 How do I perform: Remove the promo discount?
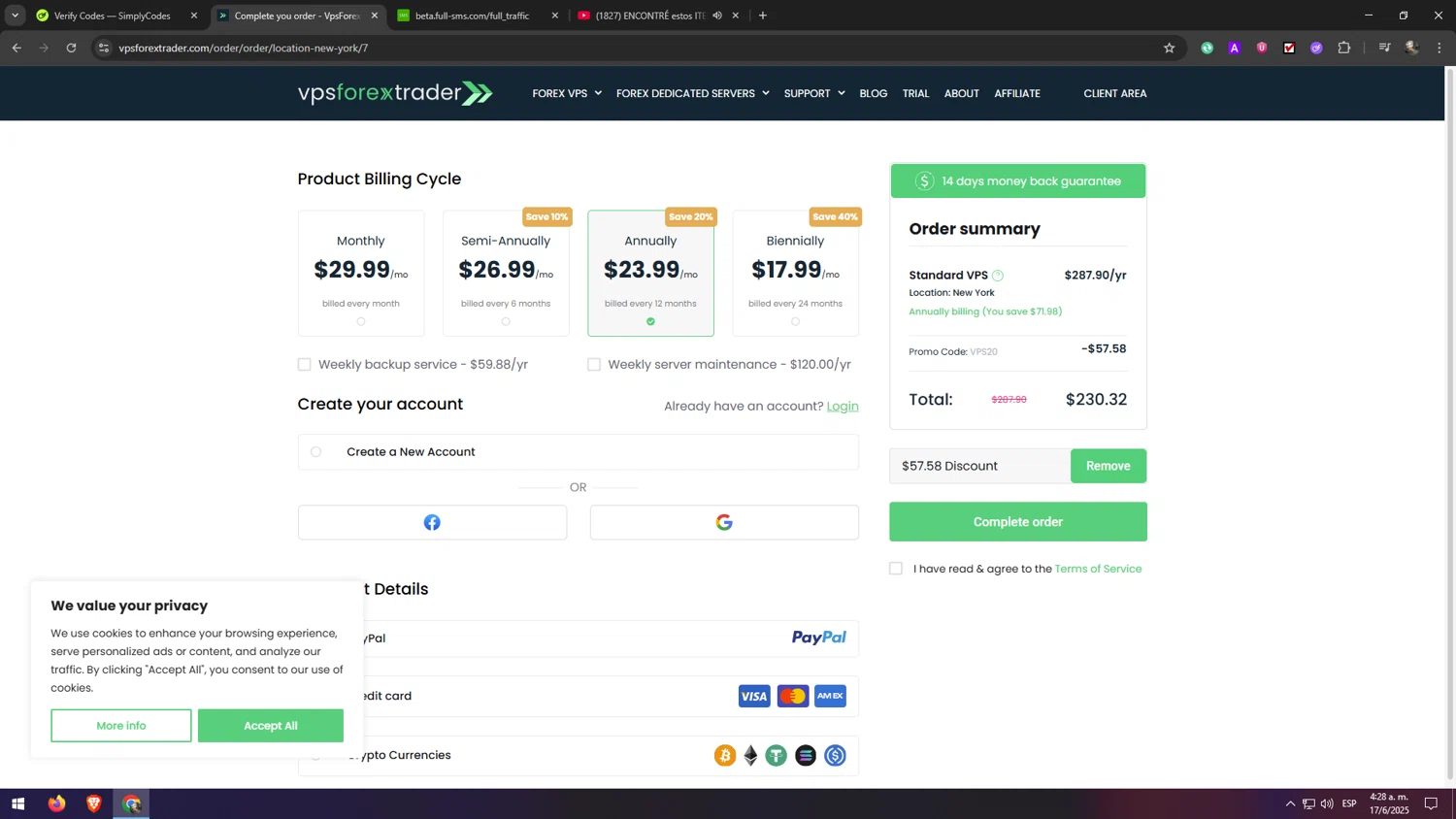tap(1109, 466)
